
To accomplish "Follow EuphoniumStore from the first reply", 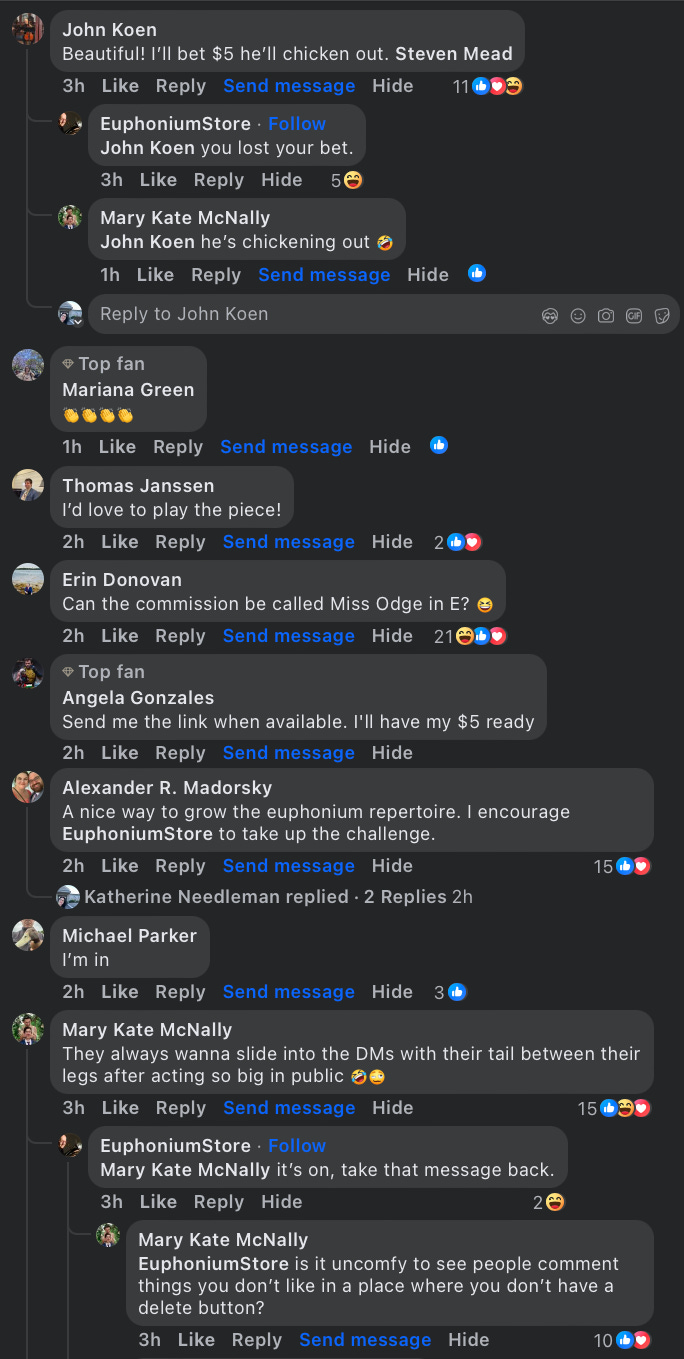I will (x=297, y=124).
